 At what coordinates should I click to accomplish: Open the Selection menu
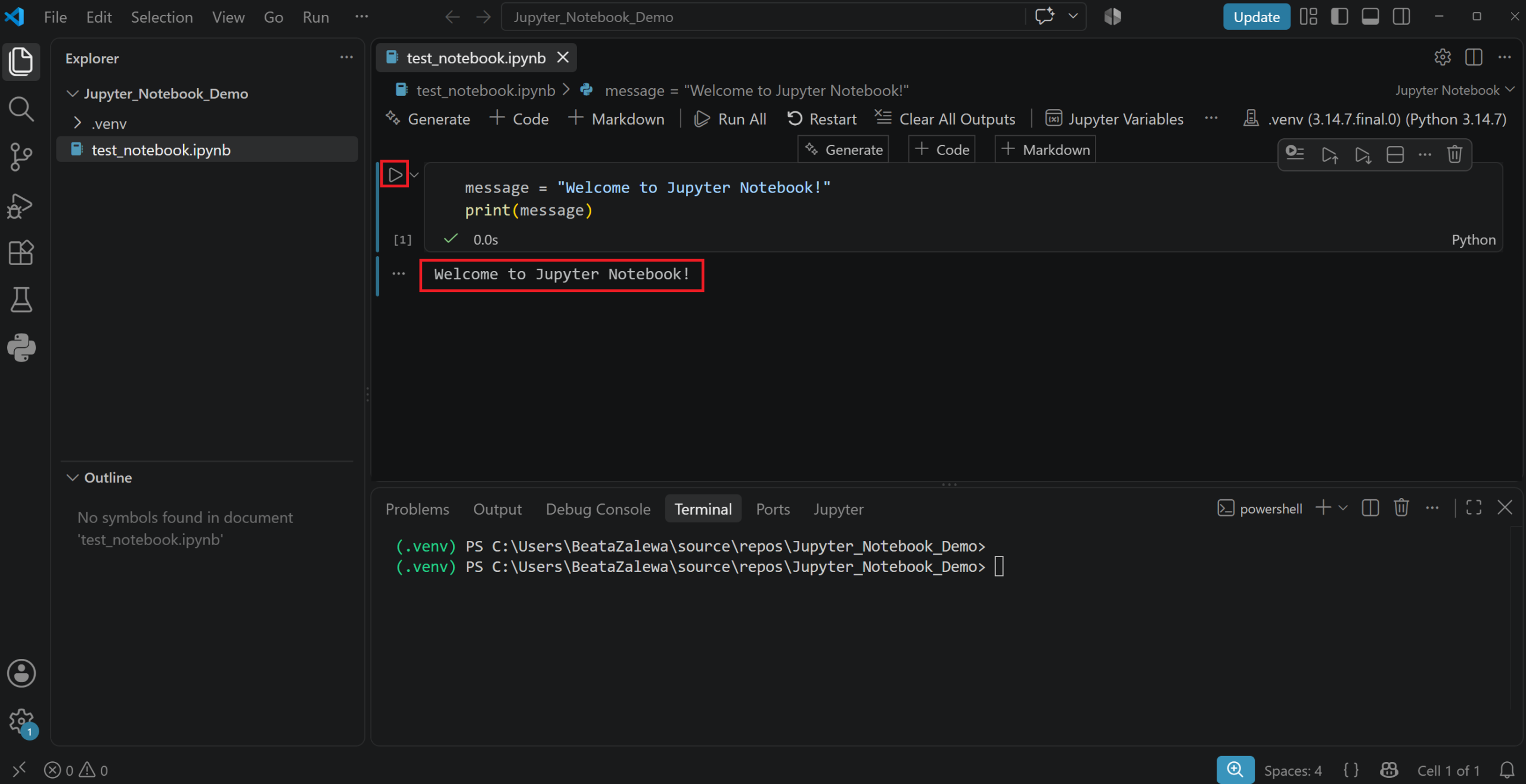coord(162,17)
